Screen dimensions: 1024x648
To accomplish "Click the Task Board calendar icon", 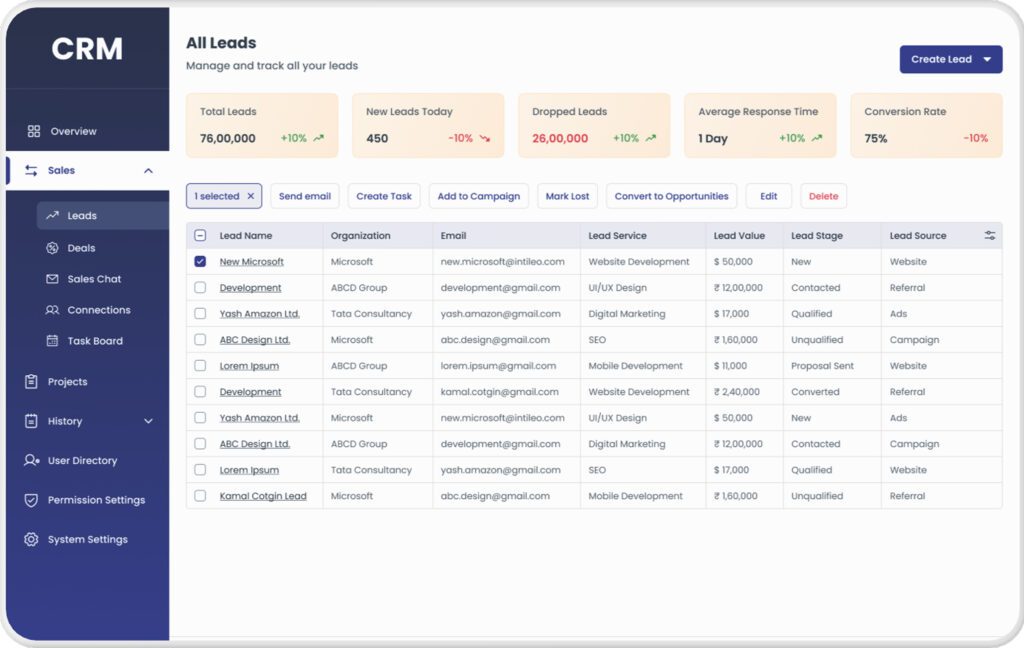I will point(53,341).
